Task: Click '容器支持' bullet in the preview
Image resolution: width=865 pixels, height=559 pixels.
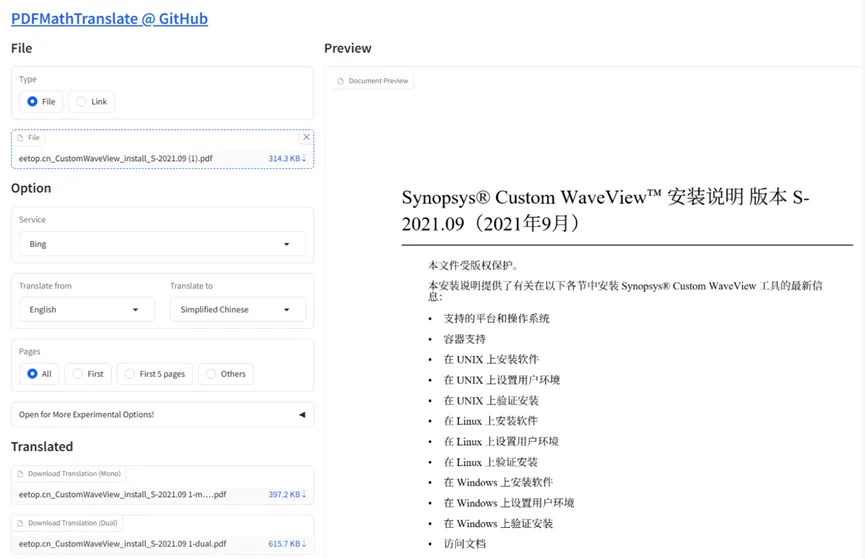Action: (464, 339)
